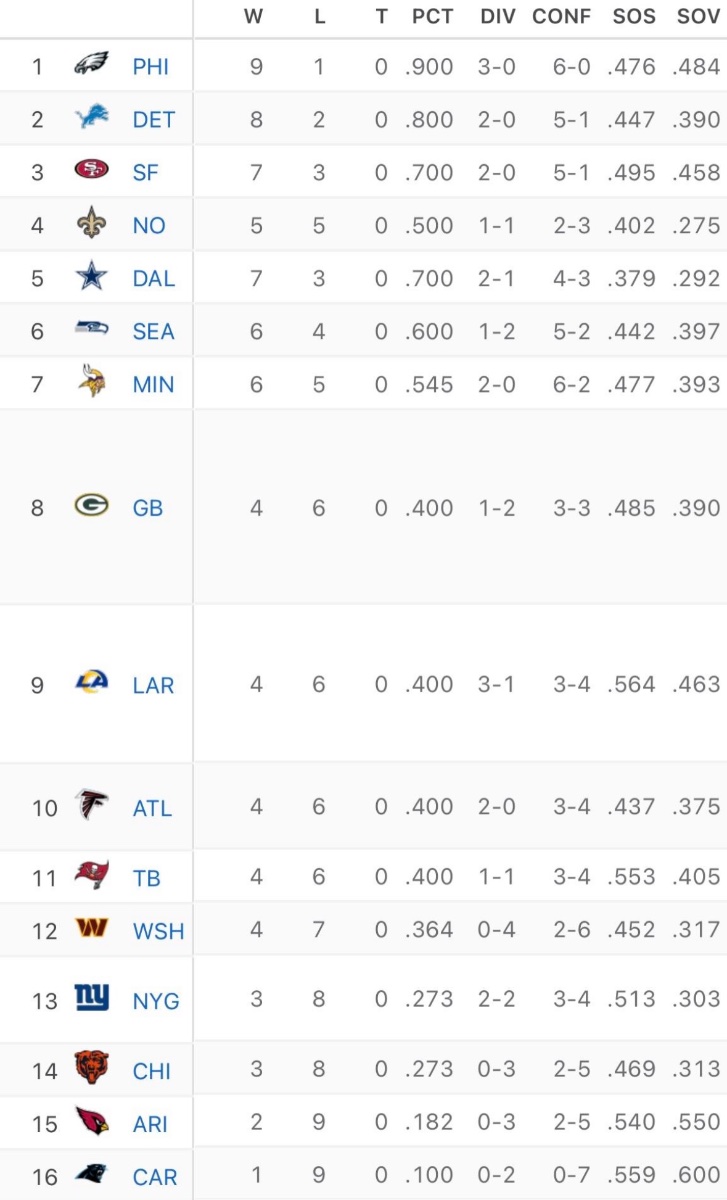This screenshot has height=1200, width=727.
Task: Sort by the SOS column header
Action: click(634, 17)
